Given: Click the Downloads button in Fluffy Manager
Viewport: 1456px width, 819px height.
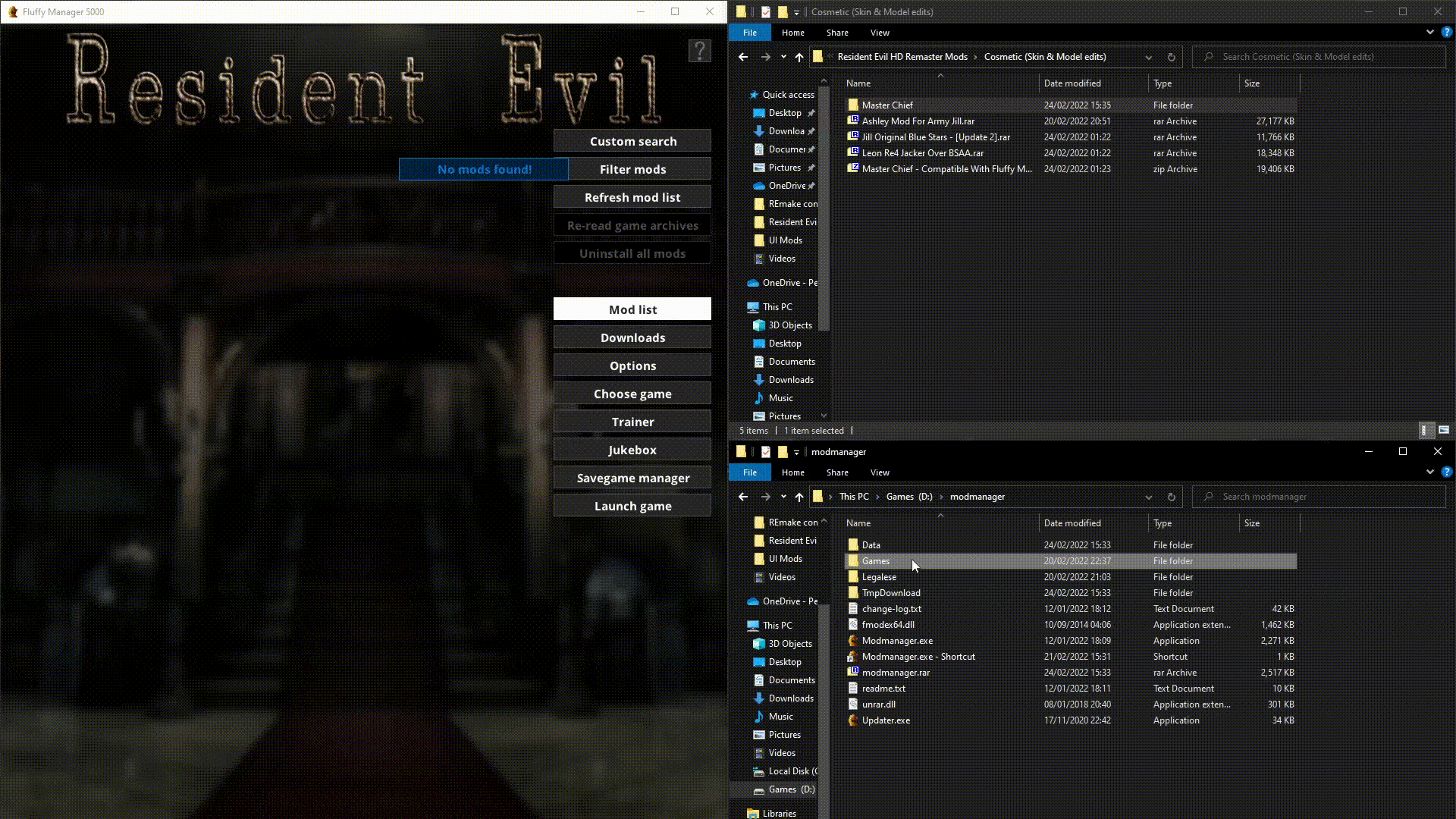Looking at the screenshot, I should [632, 337].
